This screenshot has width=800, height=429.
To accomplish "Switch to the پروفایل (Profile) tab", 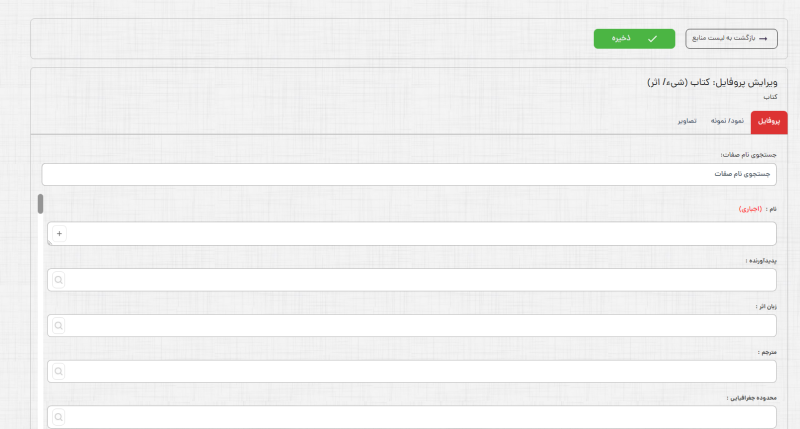I will pyautogui.click(x=768, y=121).
